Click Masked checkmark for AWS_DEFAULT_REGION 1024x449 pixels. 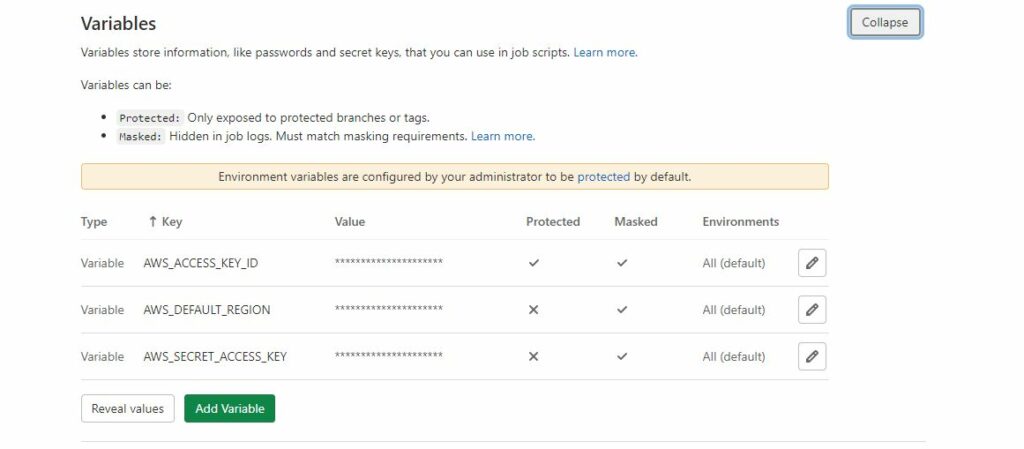tap(622, 310)
